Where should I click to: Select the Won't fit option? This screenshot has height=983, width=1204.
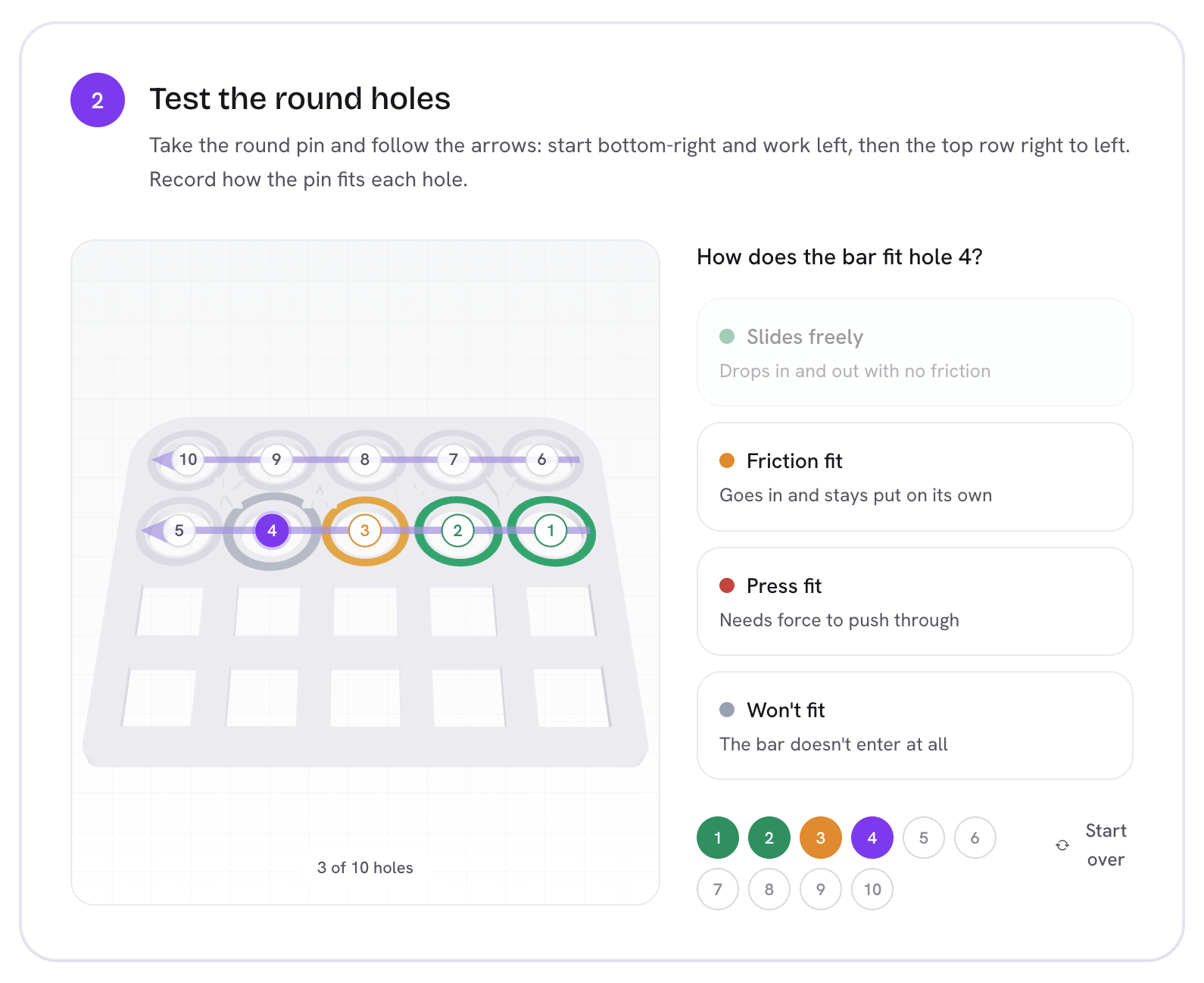point(915,726)
